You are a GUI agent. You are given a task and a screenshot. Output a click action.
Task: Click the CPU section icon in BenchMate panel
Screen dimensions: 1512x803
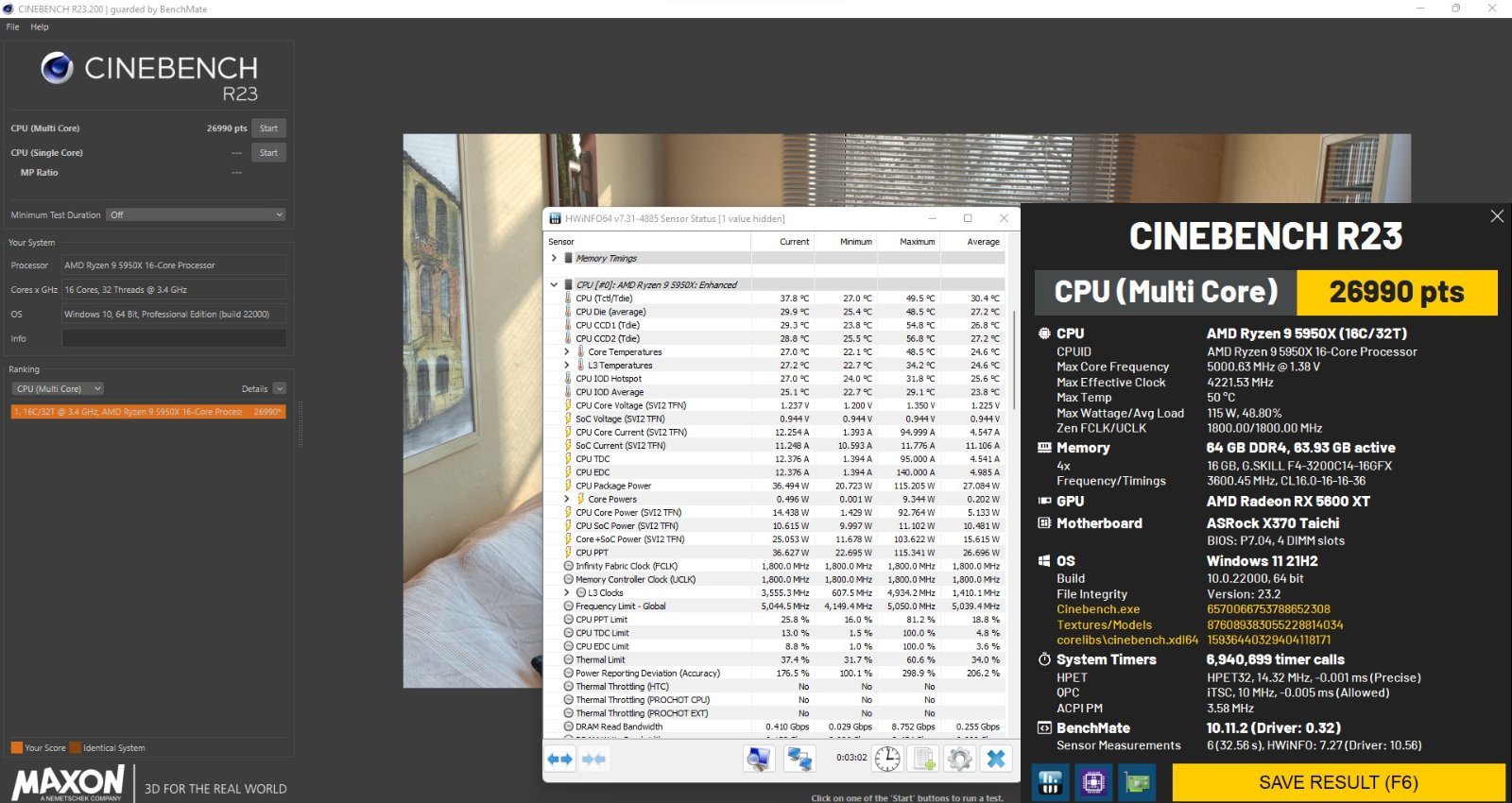coord(1044,333)
